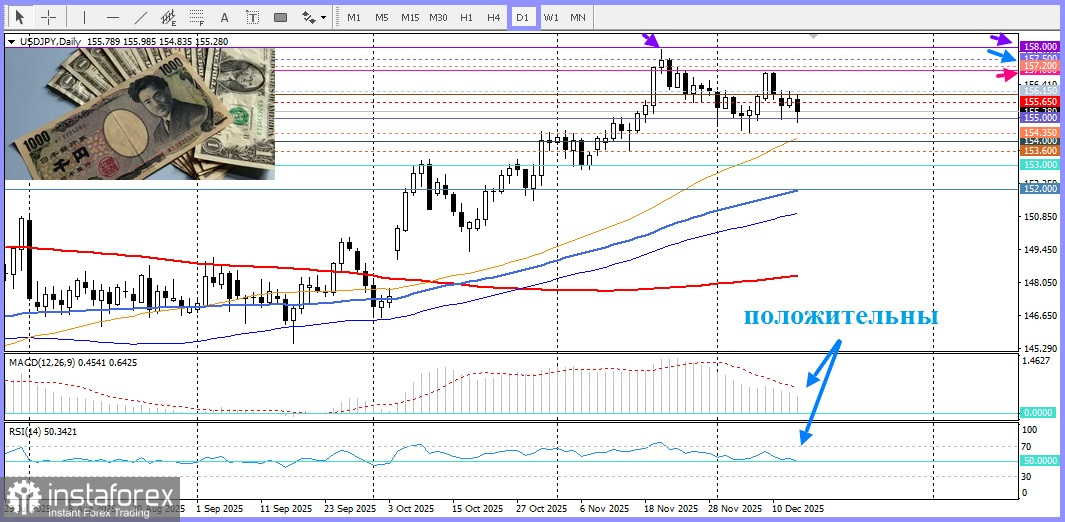The height and width of the screenshot is (522, 1065).
Task: Choose the Fibonacci retracement tool
Action: pos(196,17)
